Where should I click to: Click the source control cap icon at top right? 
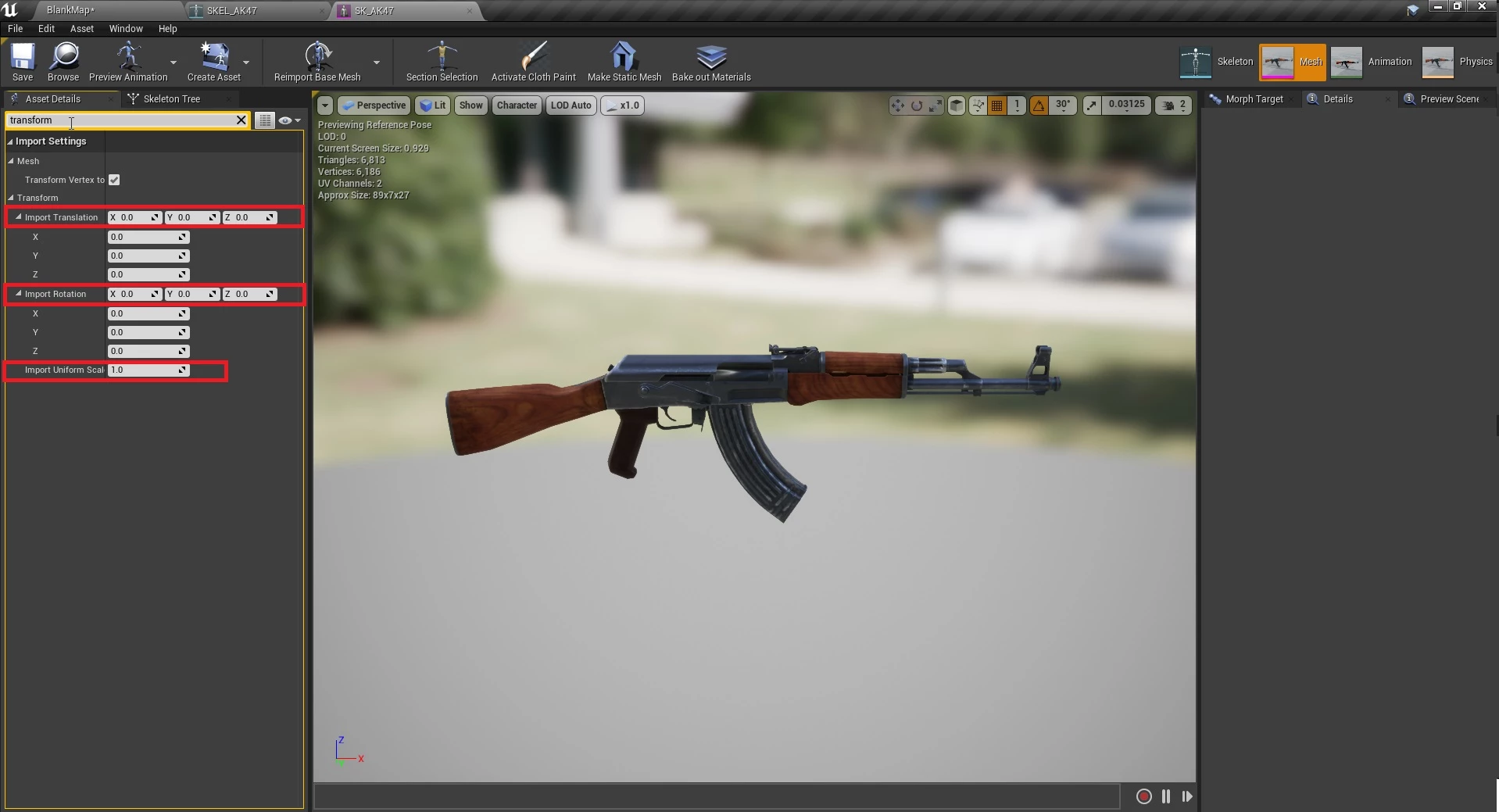pos(1412,9)
